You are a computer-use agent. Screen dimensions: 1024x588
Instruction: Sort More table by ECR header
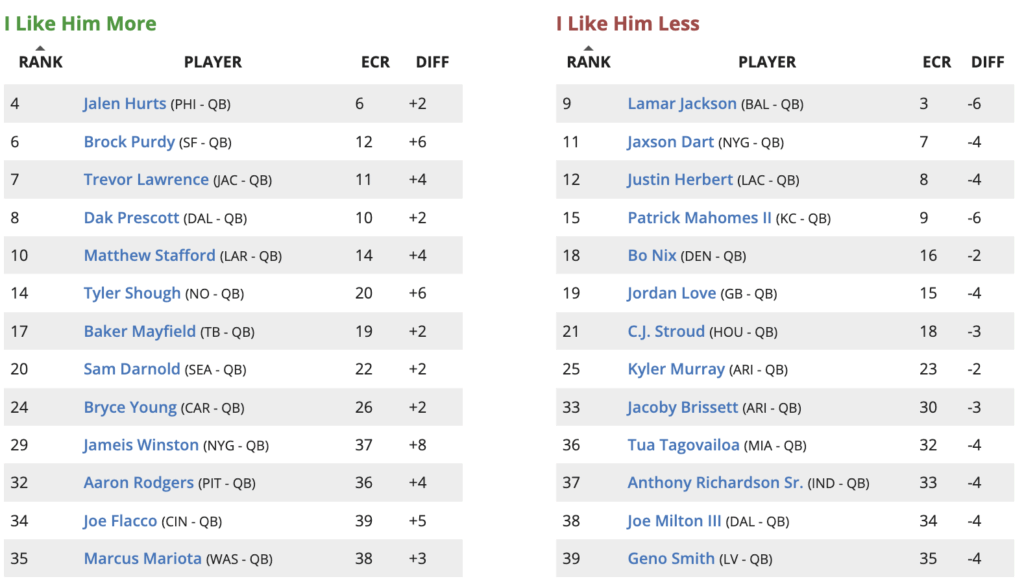point(375,62)
